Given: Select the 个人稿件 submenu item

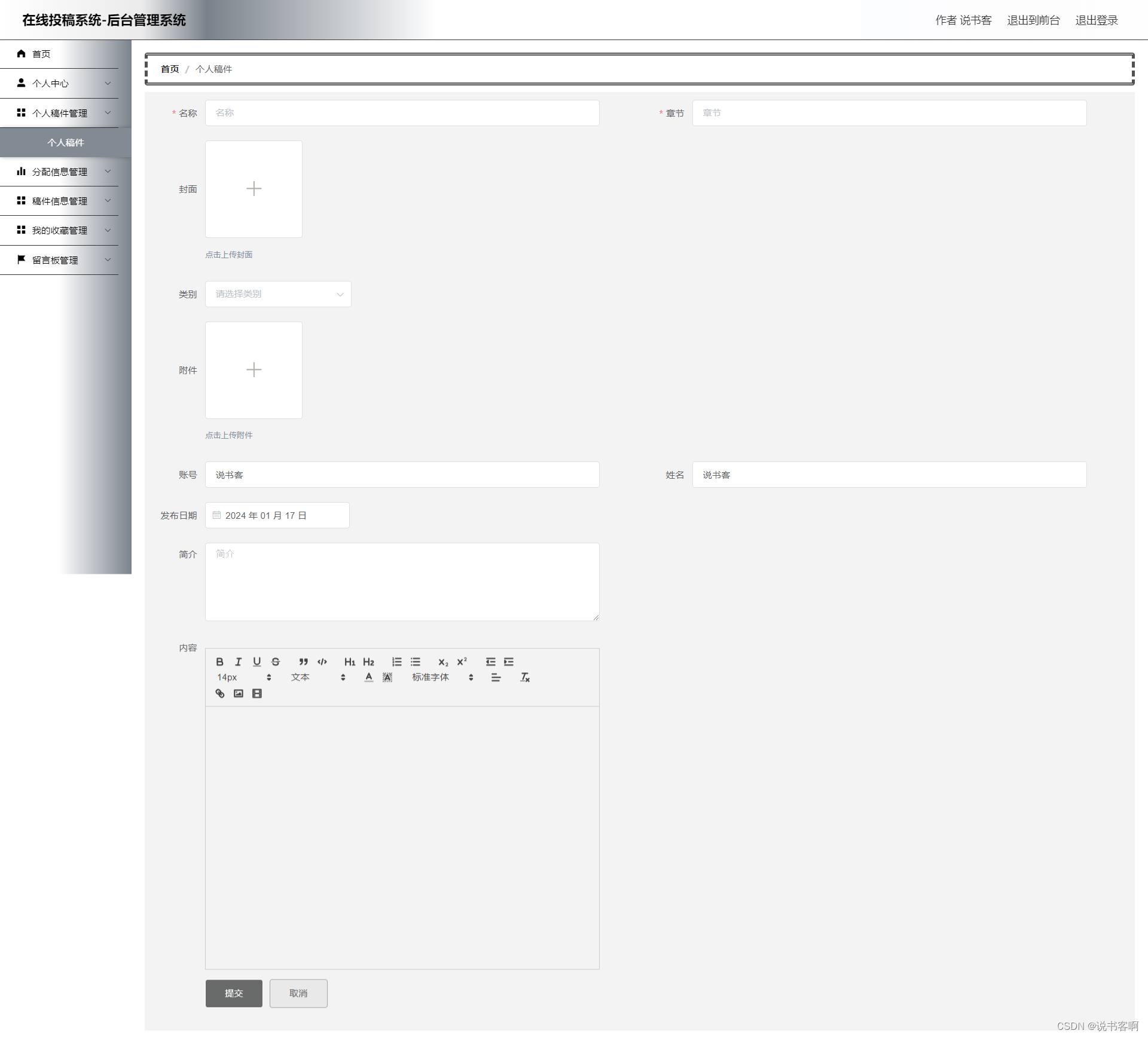Looking at the screenshot, I should (66, 142).
